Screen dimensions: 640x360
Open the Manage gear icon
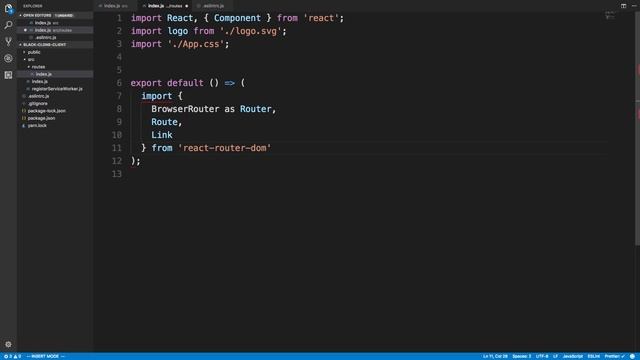(8, 344)
